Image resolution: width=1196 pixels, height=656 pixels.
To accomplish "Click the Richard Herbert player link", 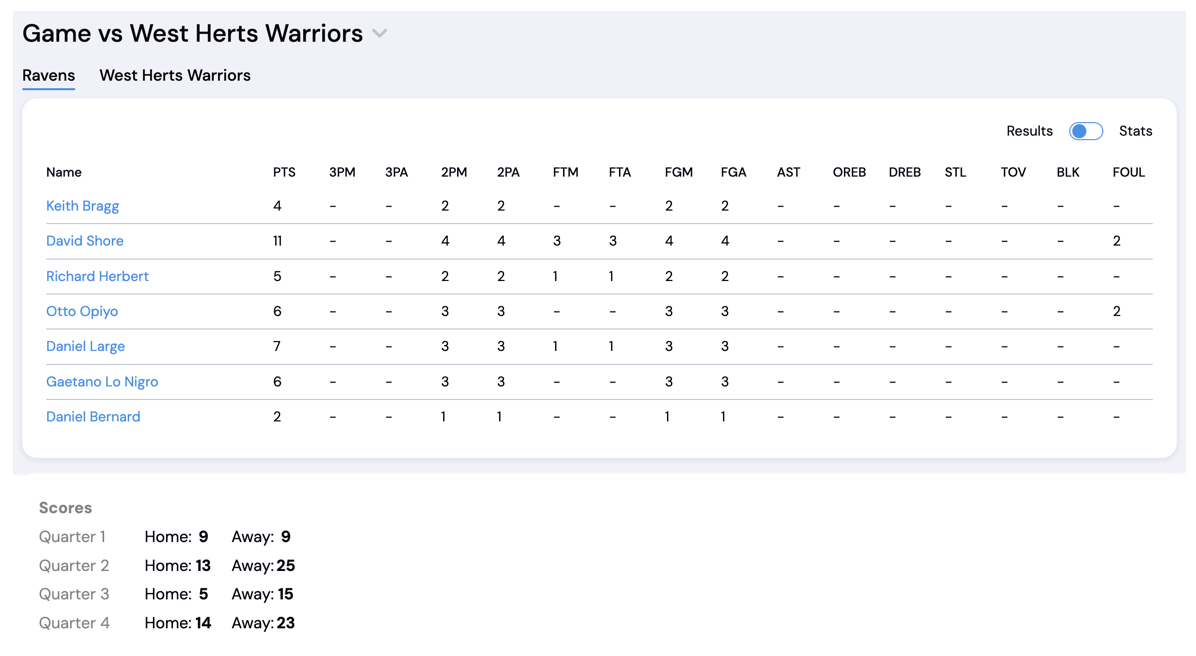I will coord(97,276).
